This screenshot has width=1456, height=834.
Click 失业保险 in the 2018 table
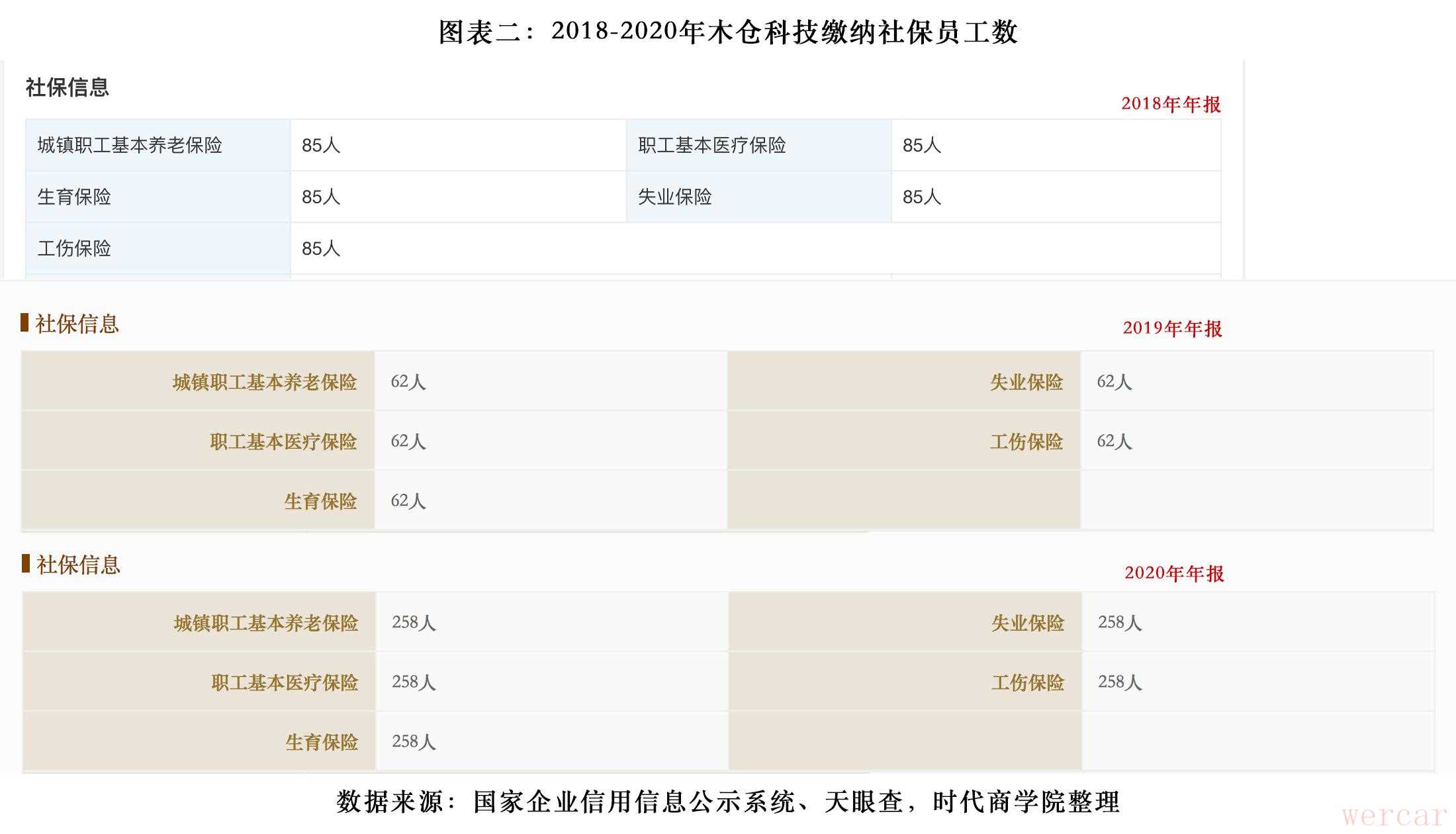(675, 197)
